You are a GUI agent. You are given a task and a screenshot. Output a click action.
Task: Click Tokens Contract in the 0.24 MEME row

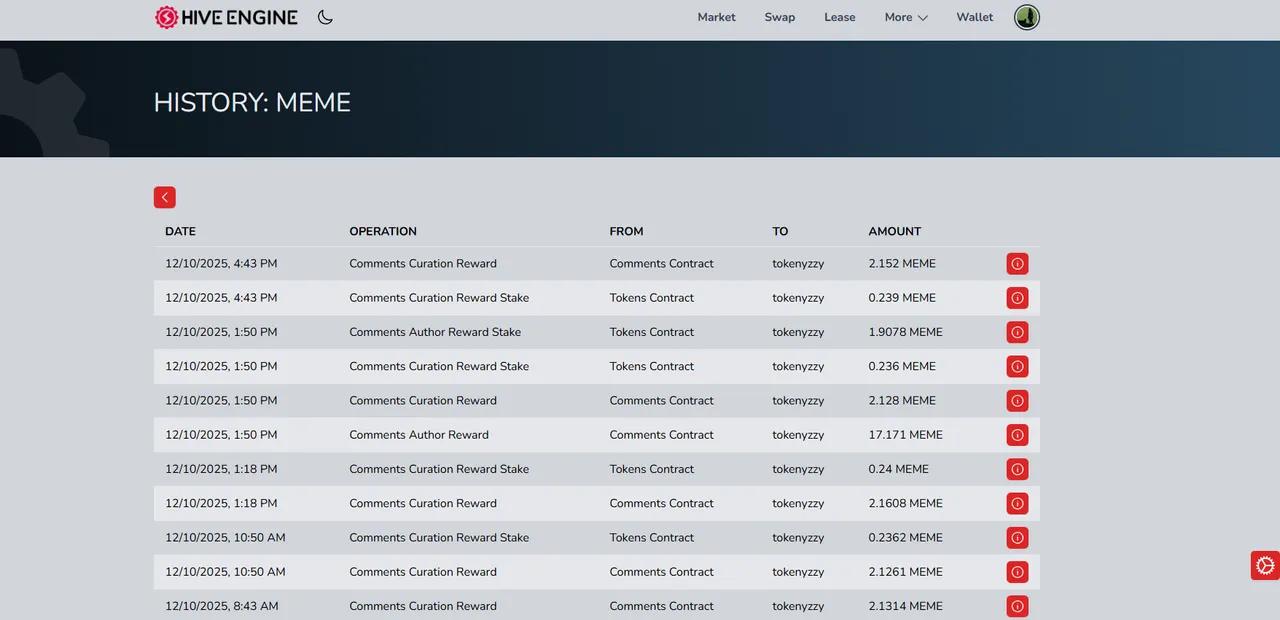pyautogui.click(x=652, y=469)
